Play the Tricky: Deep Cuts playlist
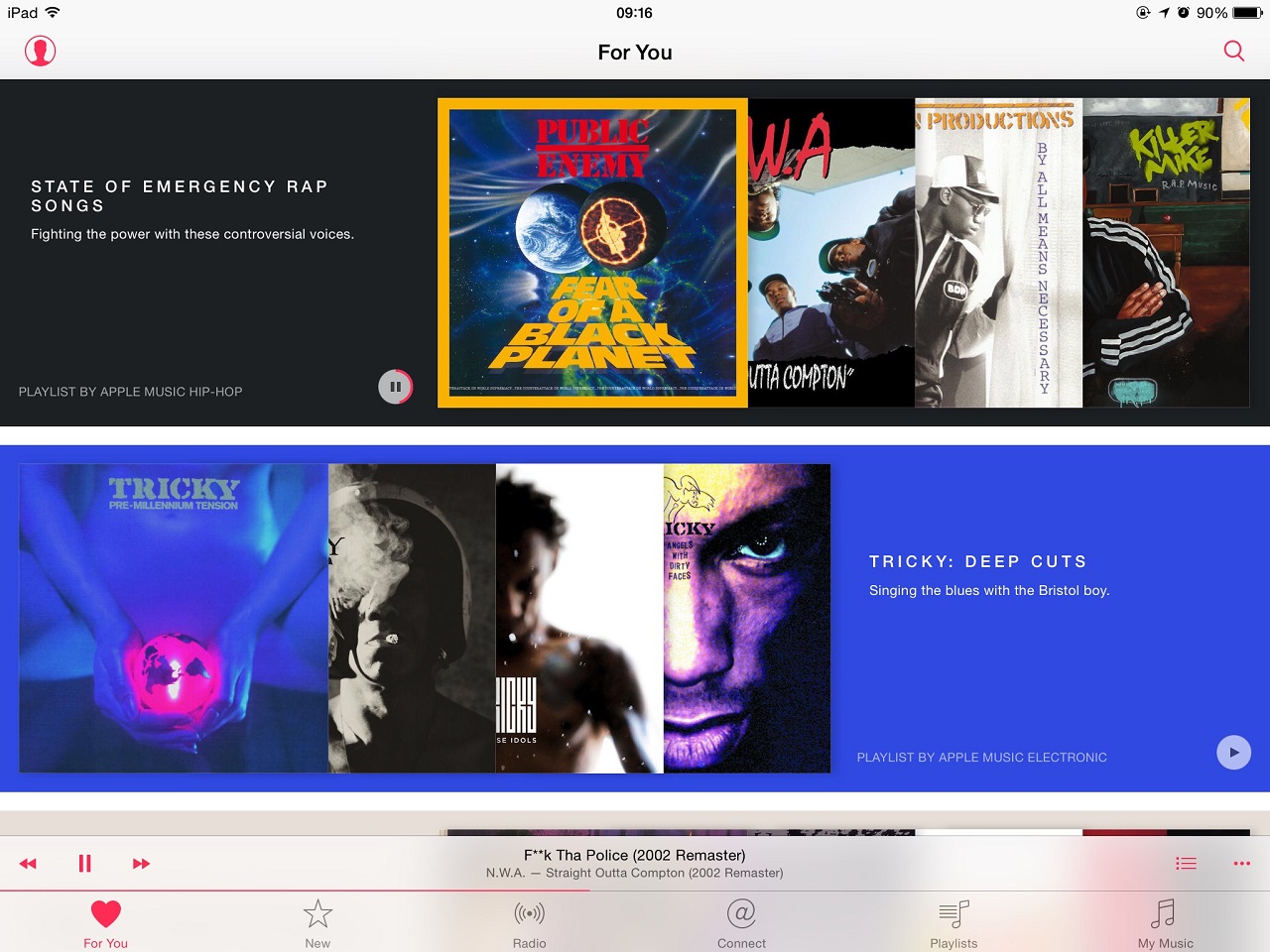The height and width of the screenshot is (952, 1270). click(1233, 752)
